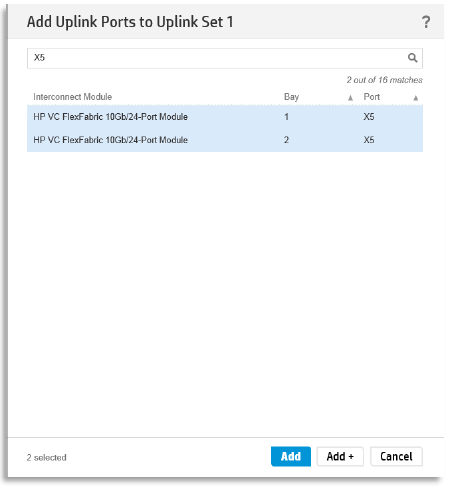
Task: Click the Bay value 2 cell
Action: pos(286,140)
